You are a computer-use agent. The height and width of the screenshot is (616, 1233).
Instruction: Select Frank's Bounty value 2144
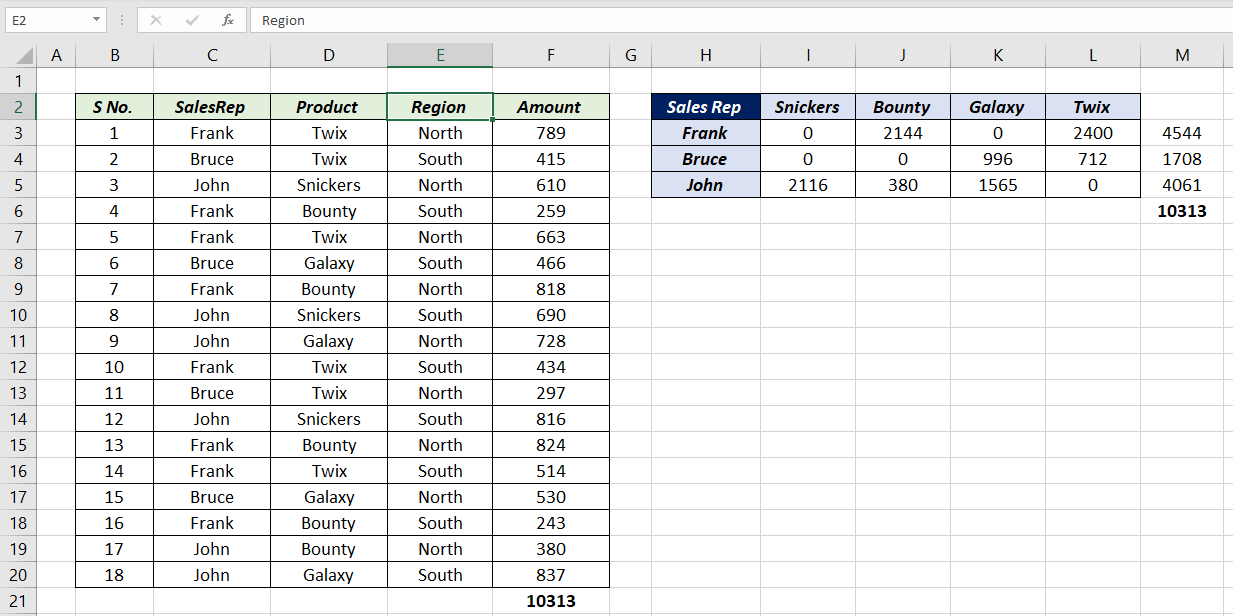point(902,133)
